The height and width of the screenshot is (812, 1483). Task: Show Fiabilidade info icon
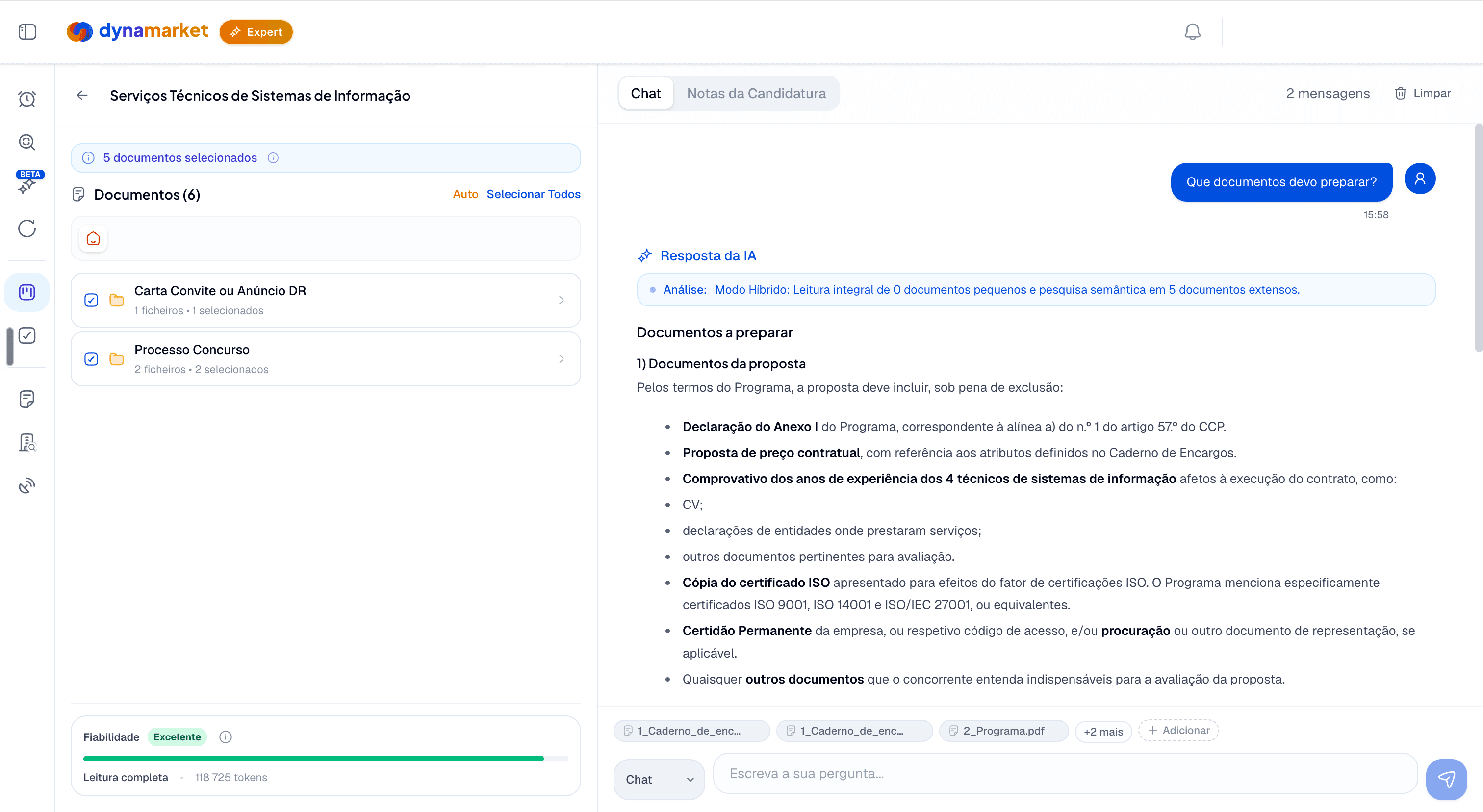[226, 736]
